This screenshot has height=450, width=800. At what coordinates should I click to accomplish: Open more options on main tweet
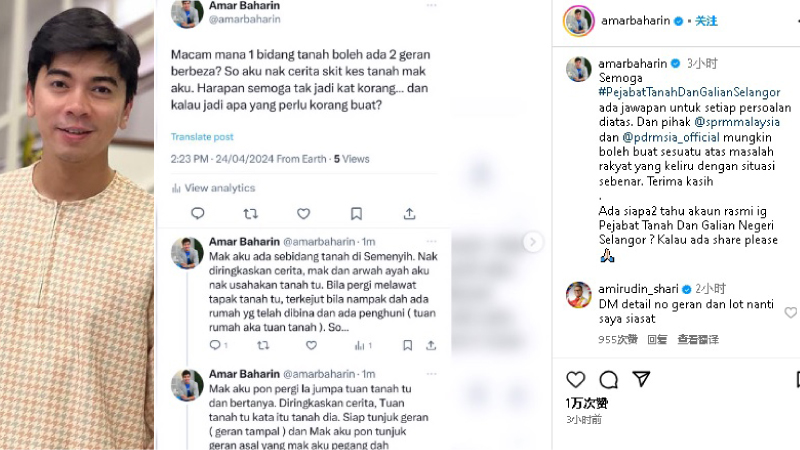(432, 5)
